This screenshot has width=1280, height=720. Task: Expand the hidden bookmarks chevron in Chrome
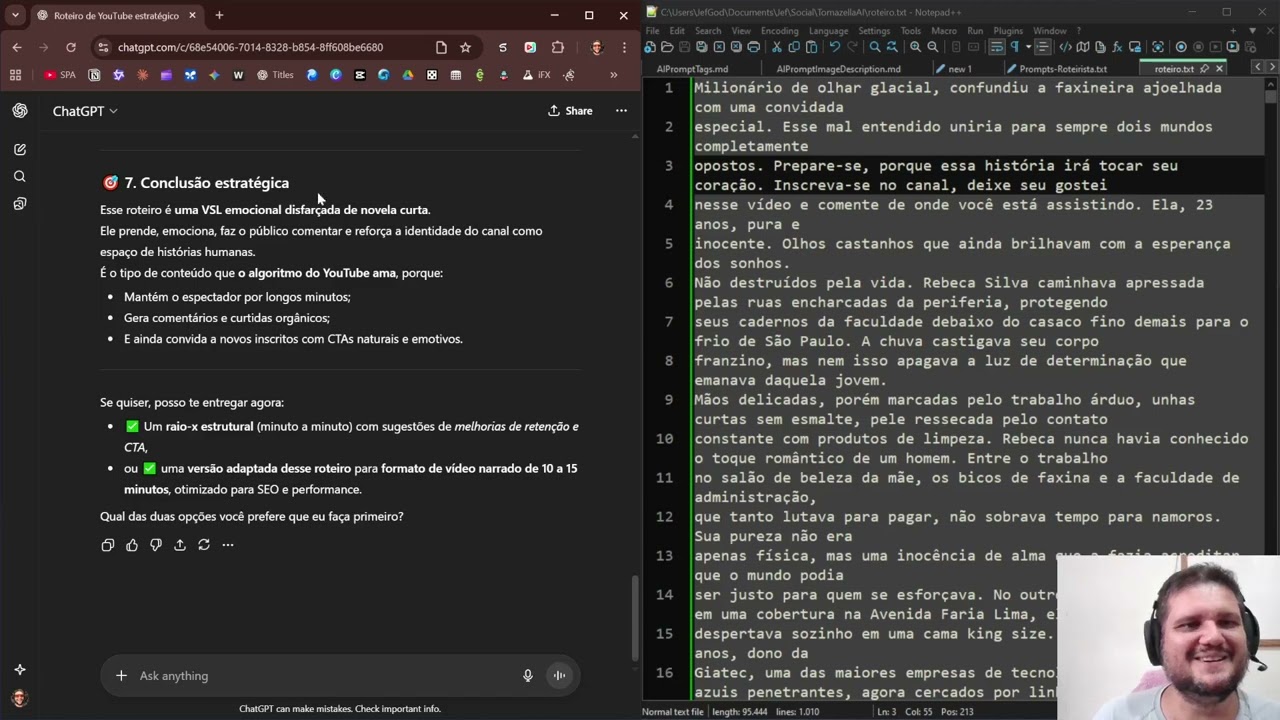click(x=613, y=75)
